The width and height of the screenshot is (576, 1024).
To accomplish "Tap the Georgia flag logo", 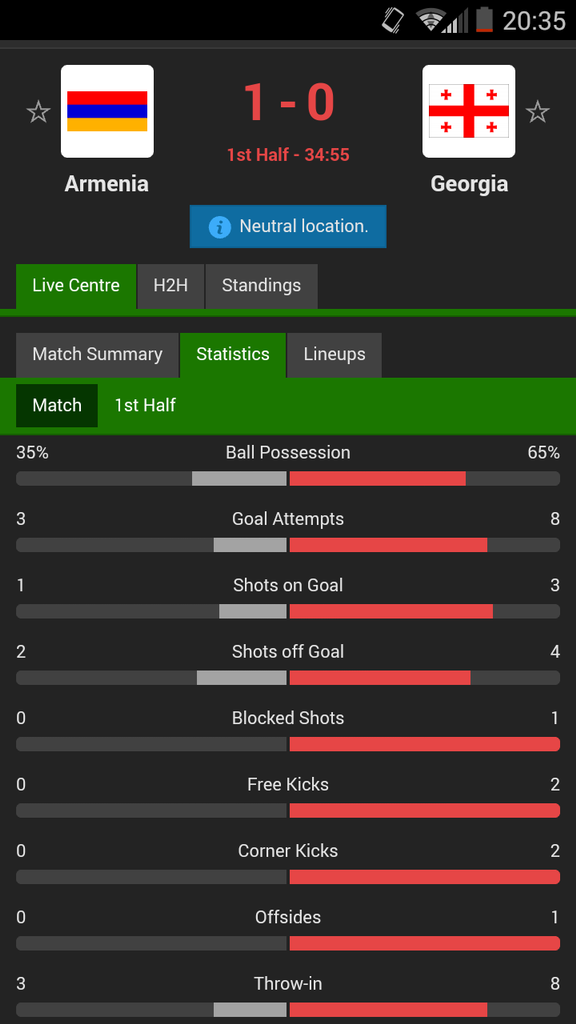I will [468, 111].
